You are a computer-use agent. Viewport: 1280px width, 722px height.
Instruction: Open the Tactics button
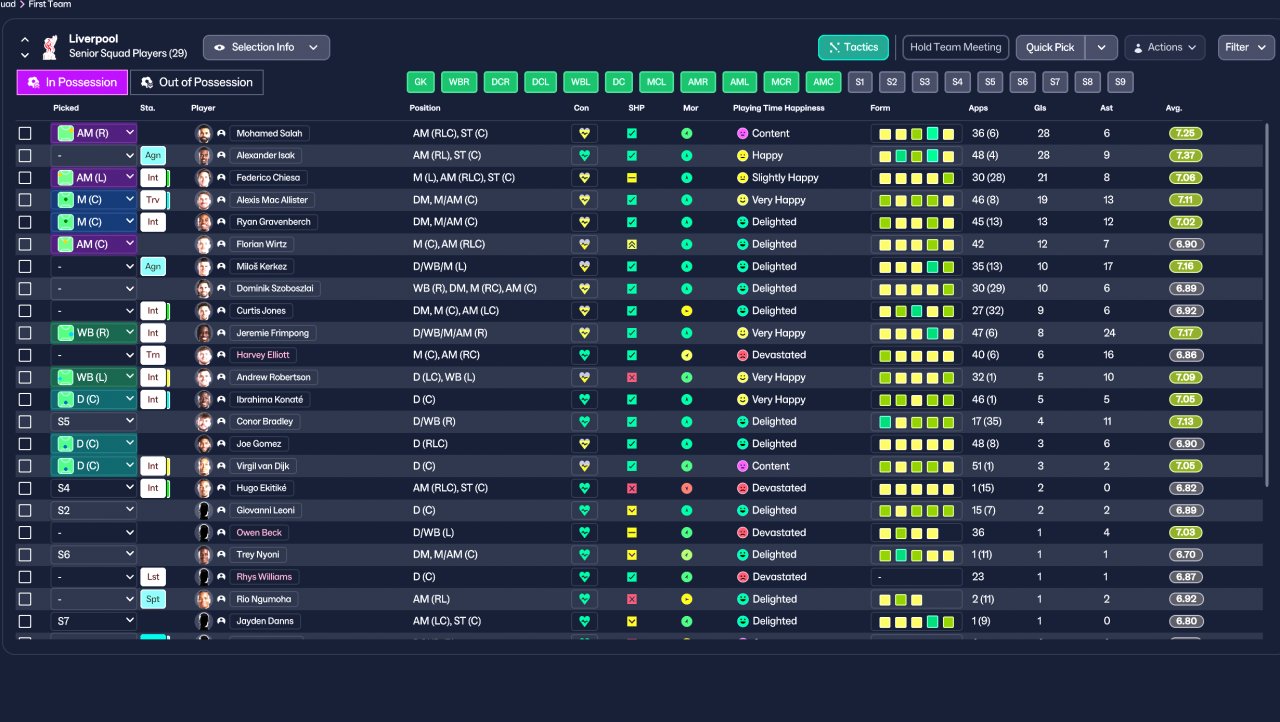(x=853, y=47)
